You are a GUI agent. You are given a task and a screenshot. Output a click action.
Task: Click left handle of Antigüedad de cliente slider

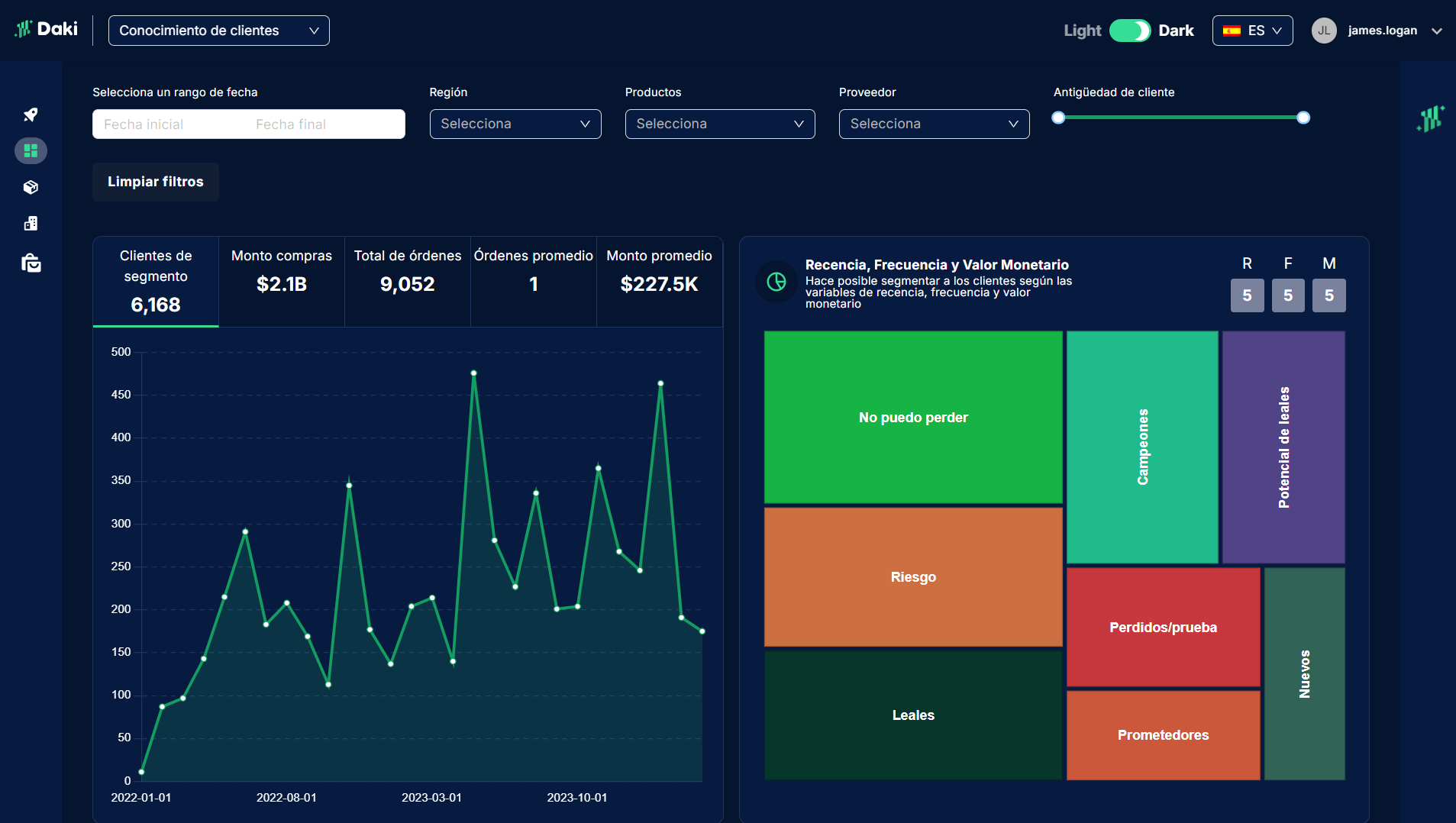1058,118
